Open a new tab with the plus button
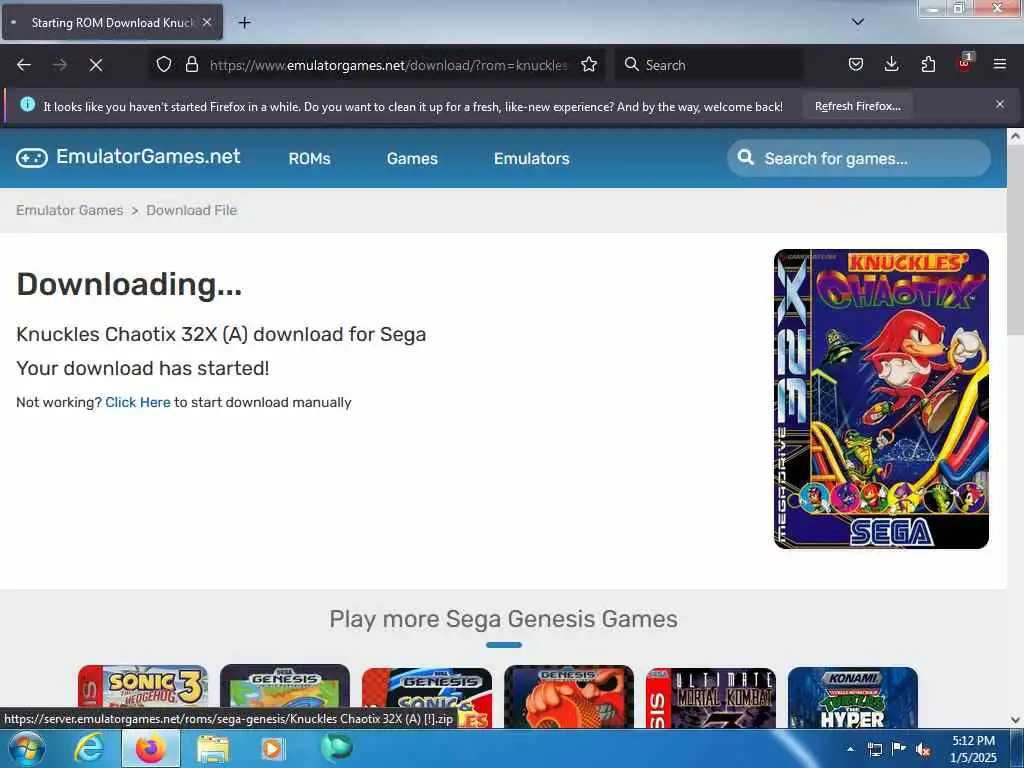Viewport: 1024px width, 768px height. pos(244,22)
